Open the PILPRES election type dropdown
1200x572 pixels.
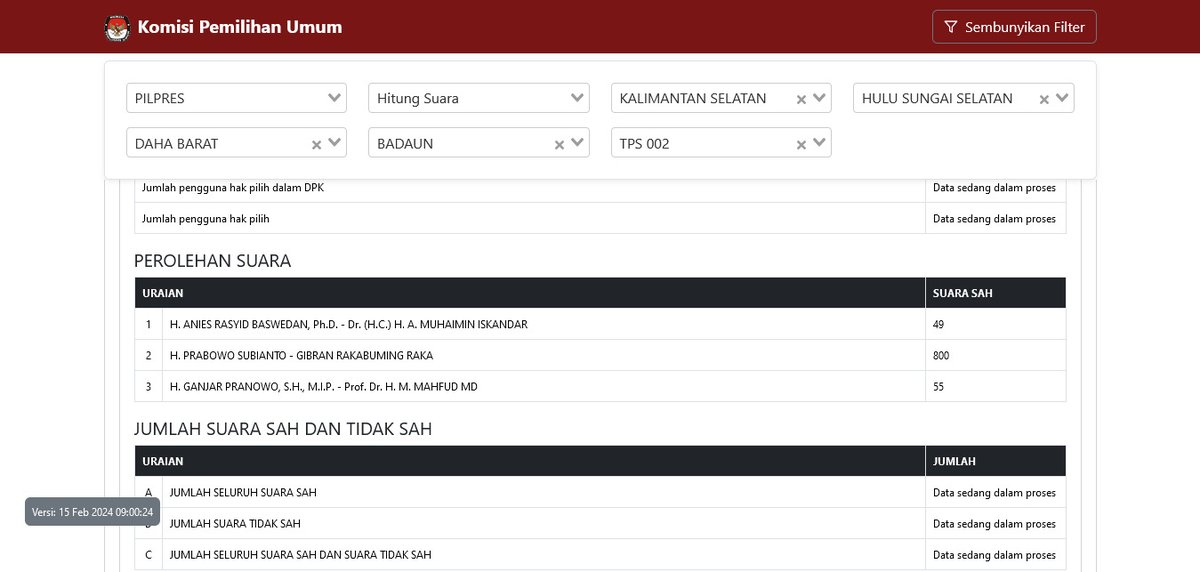[x=236, y=98]
